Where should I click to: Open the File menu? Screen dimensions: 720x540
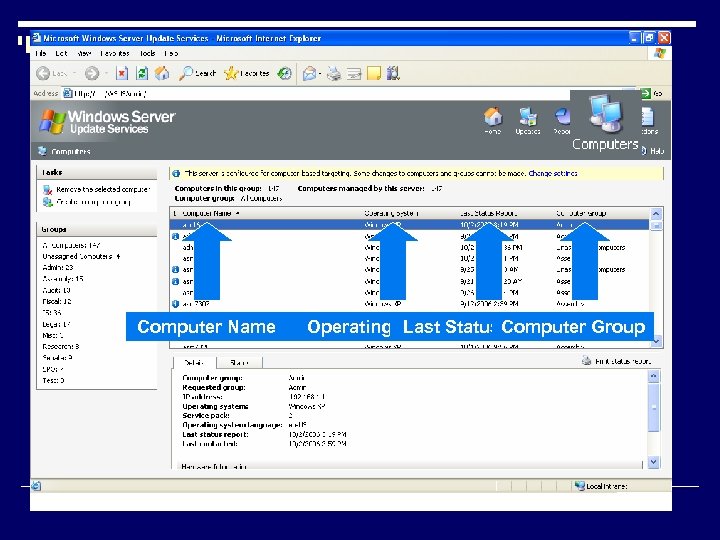coord(41,53)
